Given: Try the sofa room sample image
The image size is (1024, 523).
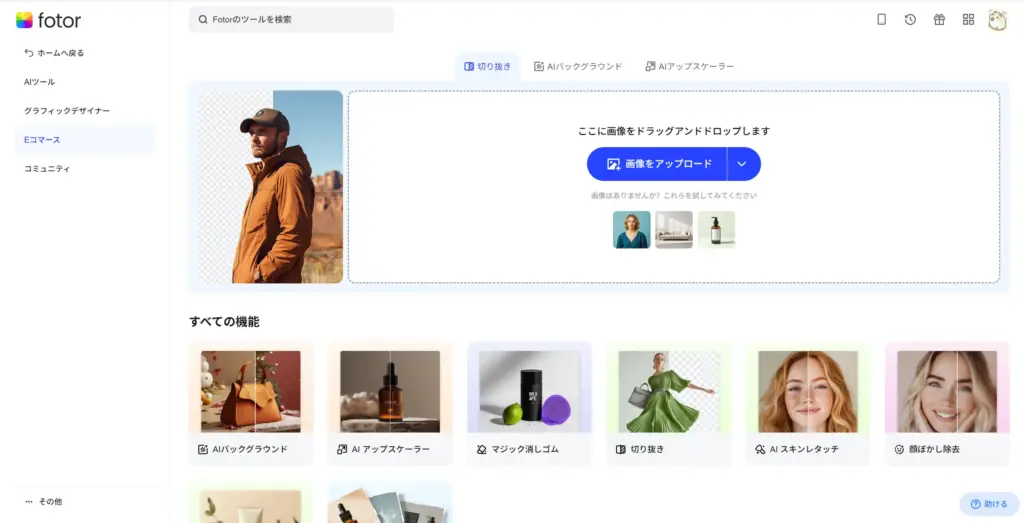Looking at the screenshot, I should [674, 230].
